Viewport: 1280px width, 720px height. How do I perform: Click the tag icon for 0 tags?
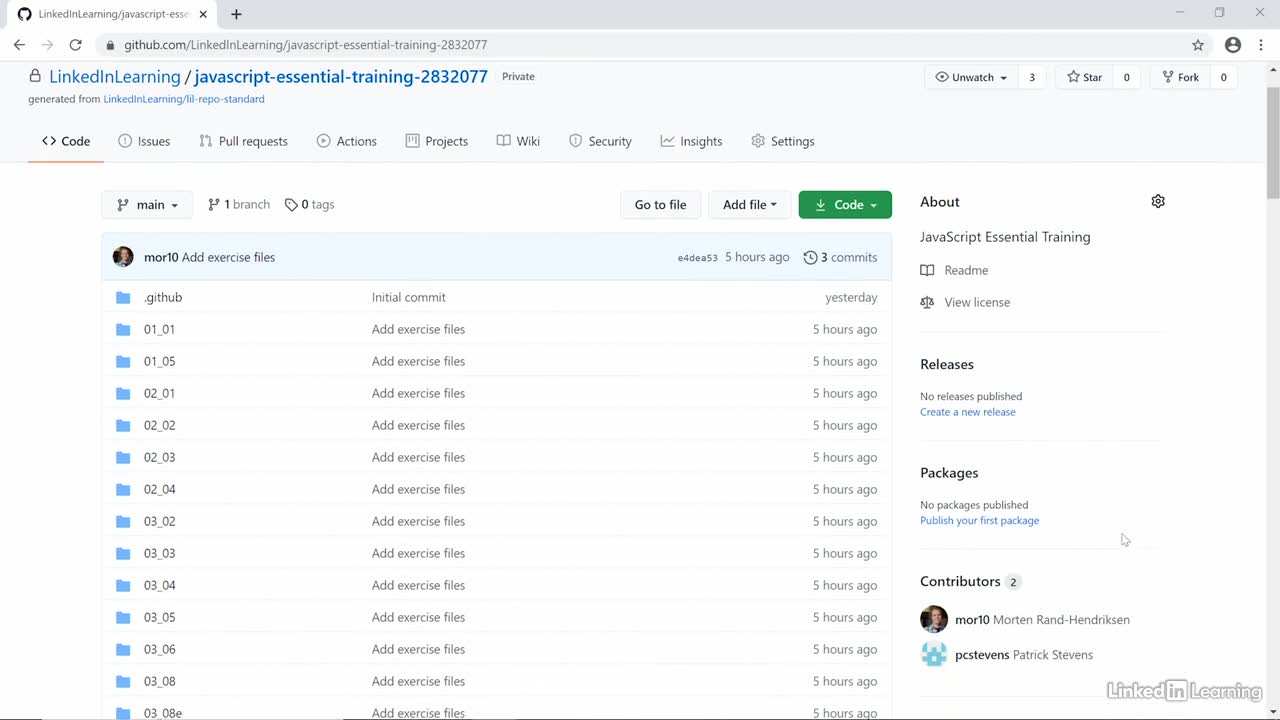click(291, 204)
